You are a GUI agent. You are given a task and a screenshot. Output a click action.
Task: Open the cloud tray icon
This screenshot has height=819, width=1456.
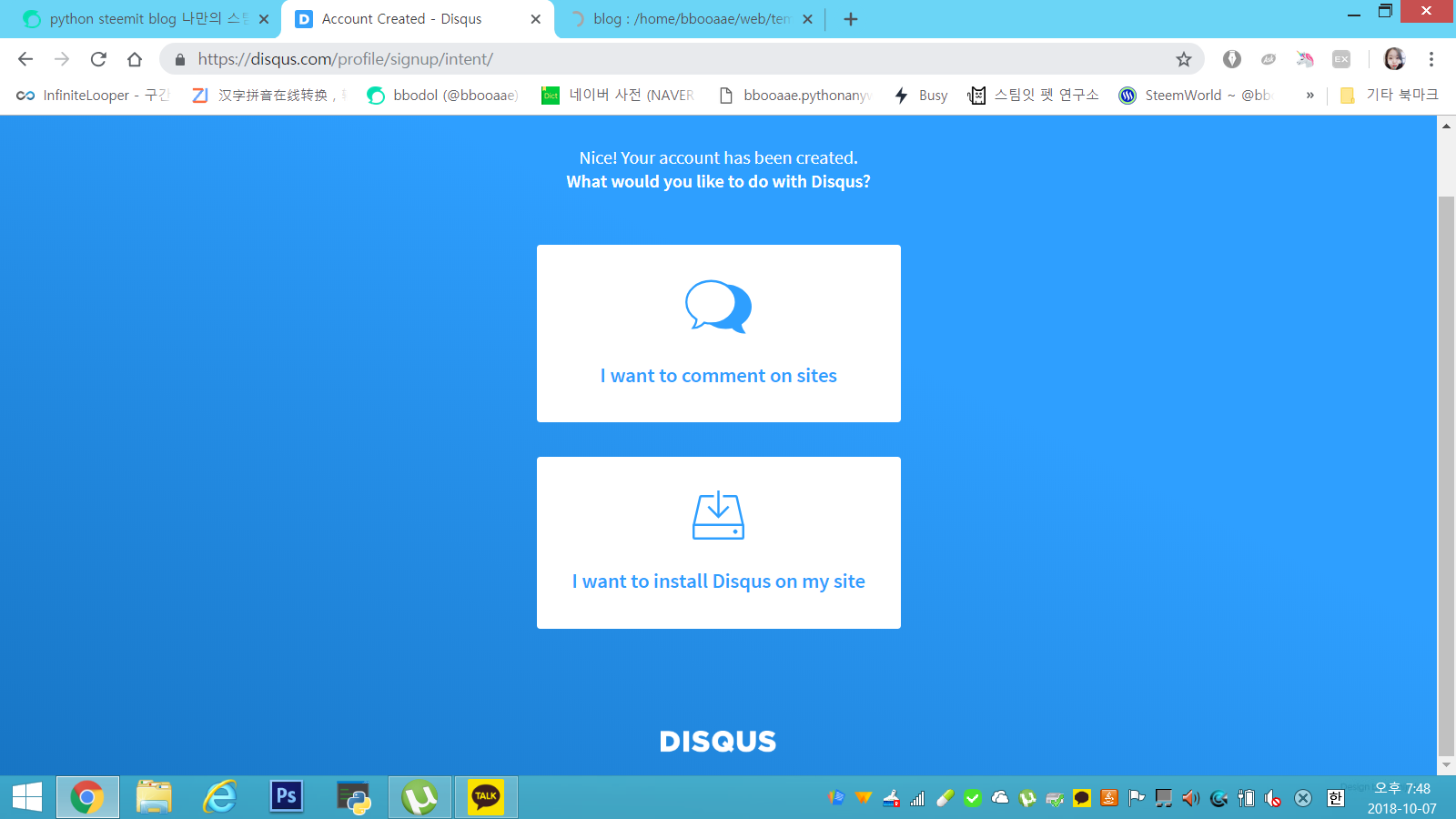tap(1000, 798)
